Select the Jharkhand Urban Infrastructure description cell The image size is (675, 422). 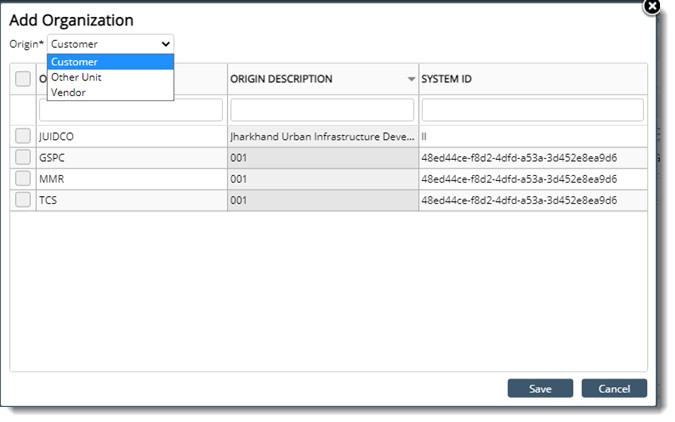tap(322, 136)
